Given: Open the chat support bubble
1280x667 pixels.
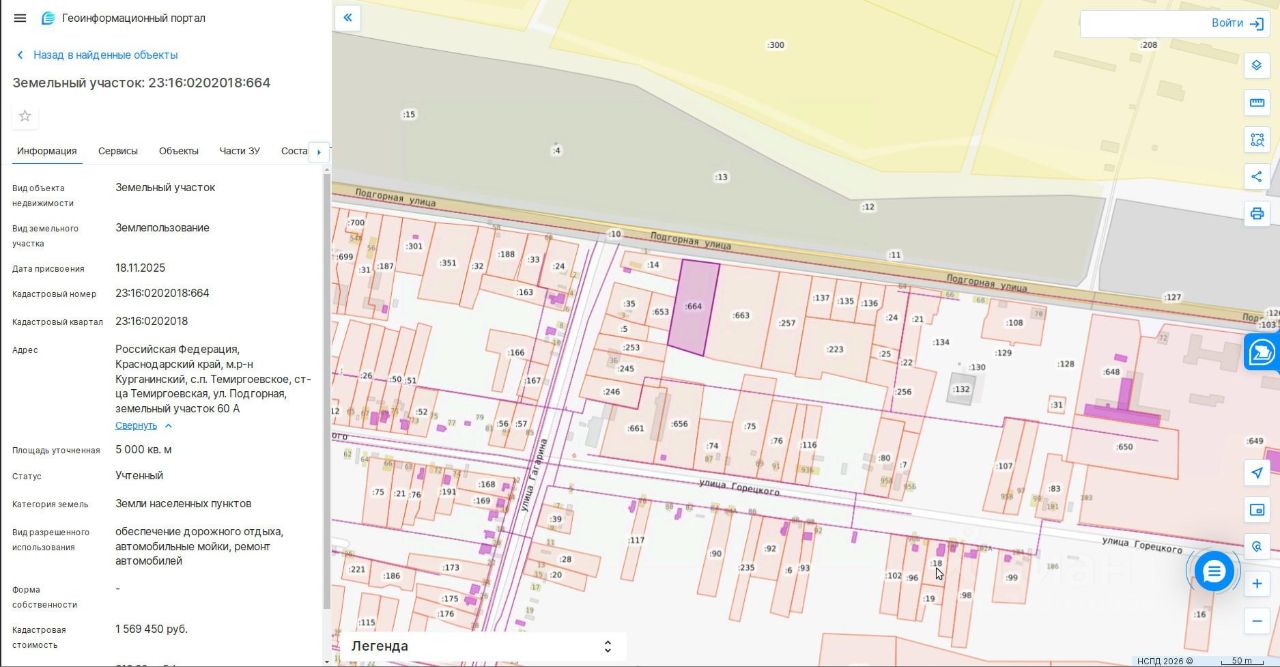Looking at the screenshot, I should pyautogui.click(x=1214, y=571).
